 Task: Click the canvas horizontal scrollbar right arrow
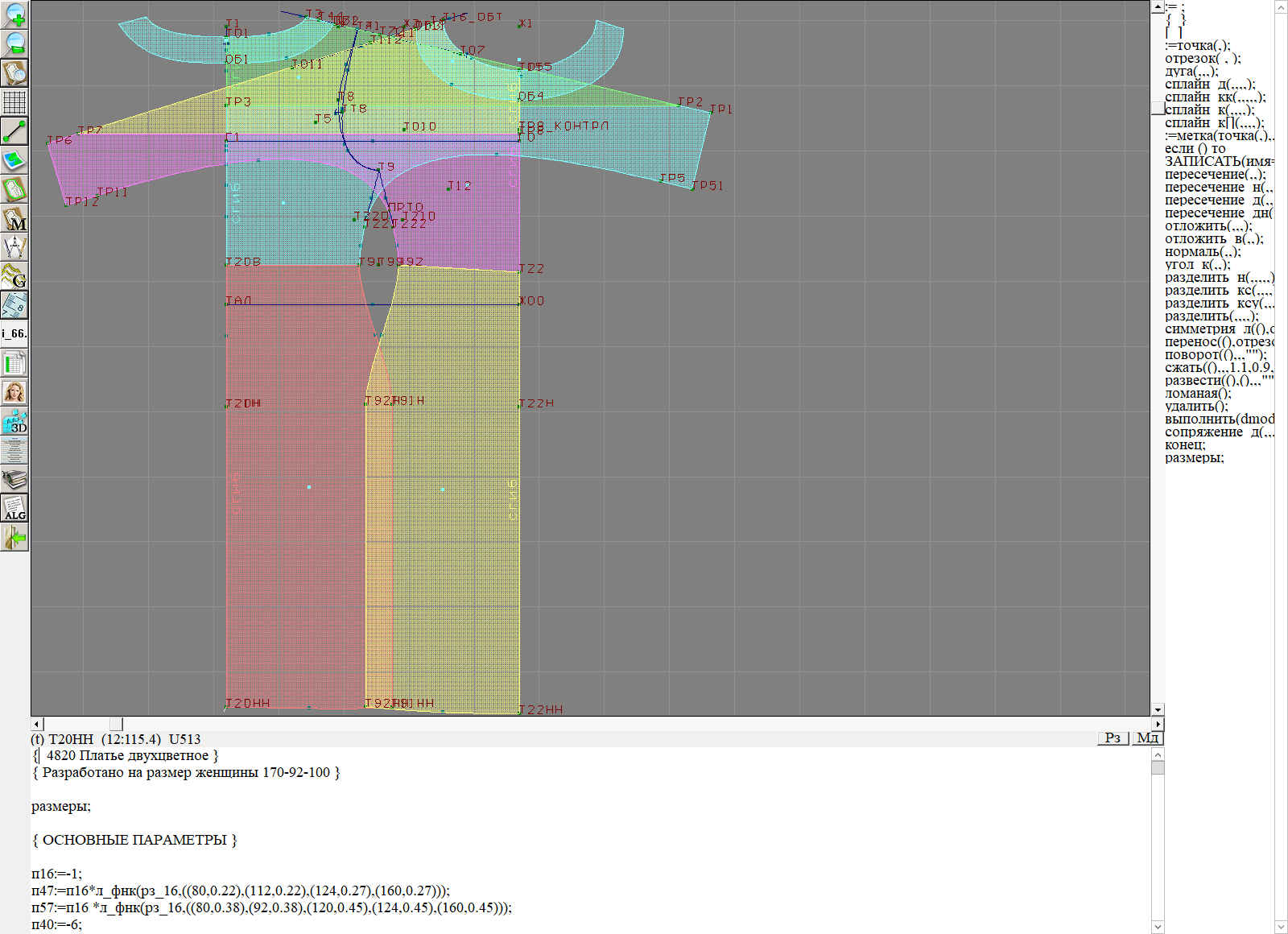[x=1158, y=724]
